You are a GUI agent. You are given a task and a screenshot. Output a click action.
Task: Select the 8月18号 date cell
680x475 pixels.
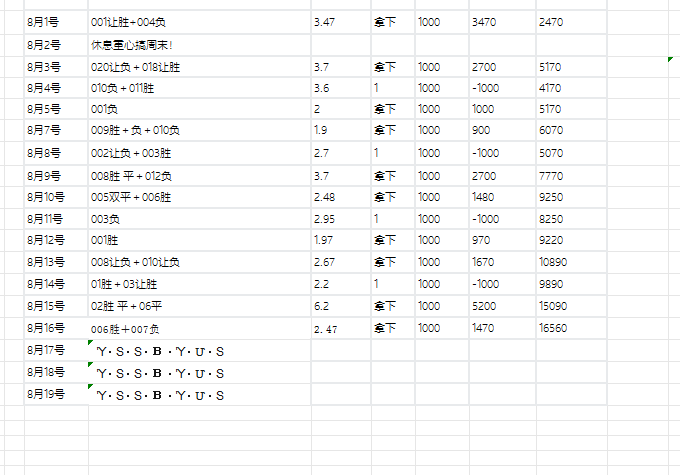point(46,372)
